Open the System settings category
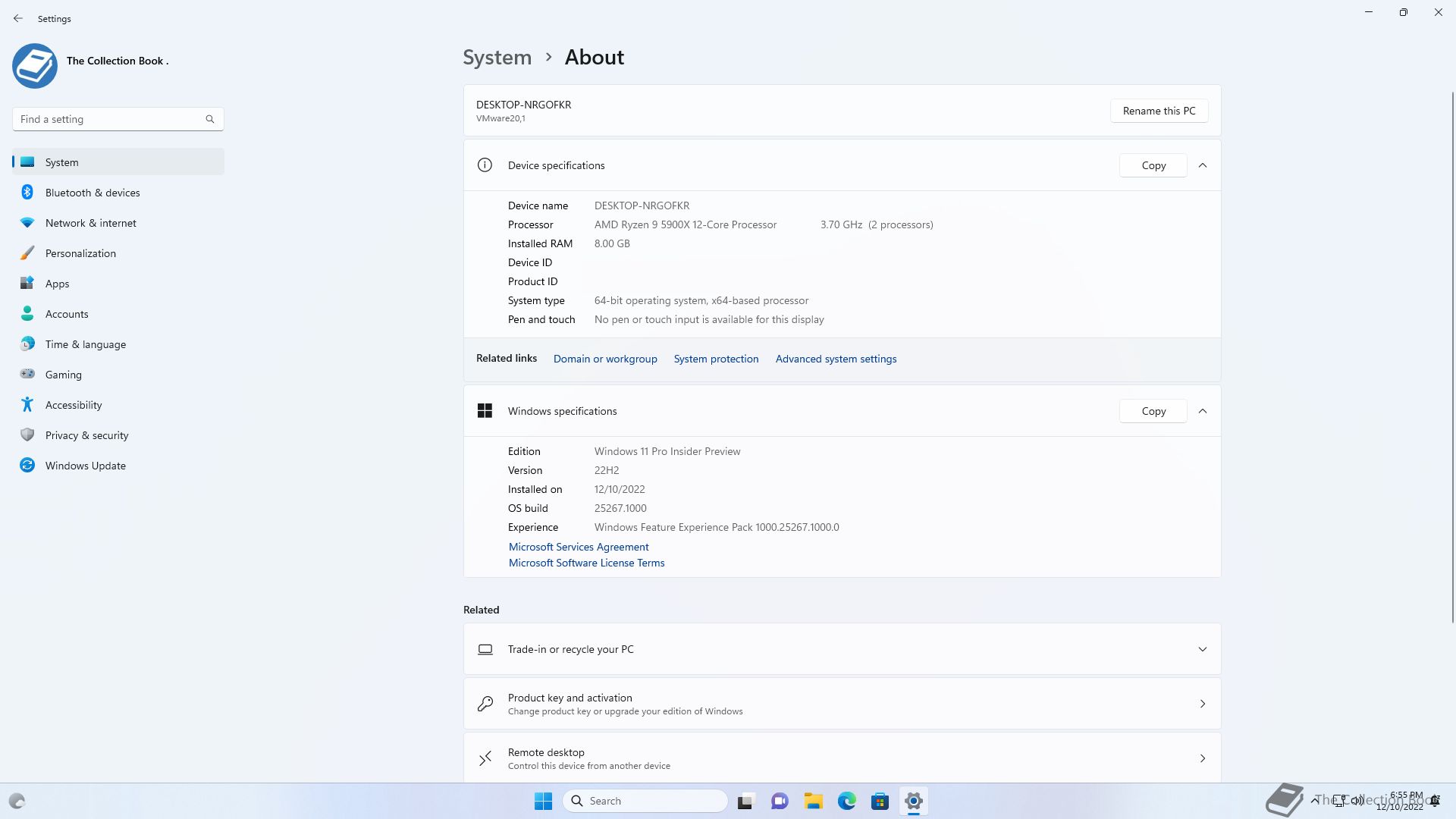The image size is (1456, 819). tap(118, 162)
